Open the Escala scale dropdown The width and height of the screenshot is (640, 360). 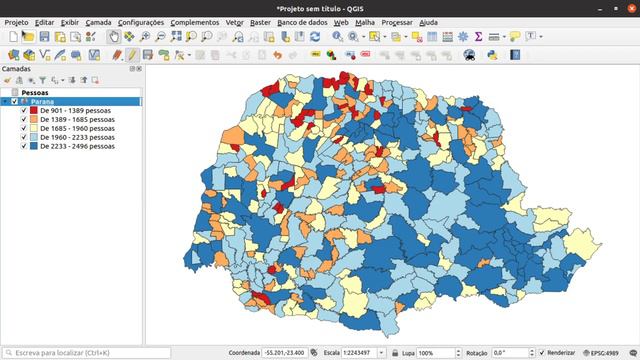pos(381,353)
